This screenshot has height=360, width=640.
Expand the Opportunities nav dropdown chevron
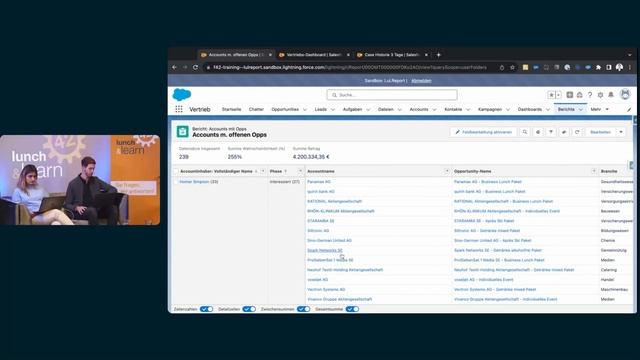[x=304, y=109]
